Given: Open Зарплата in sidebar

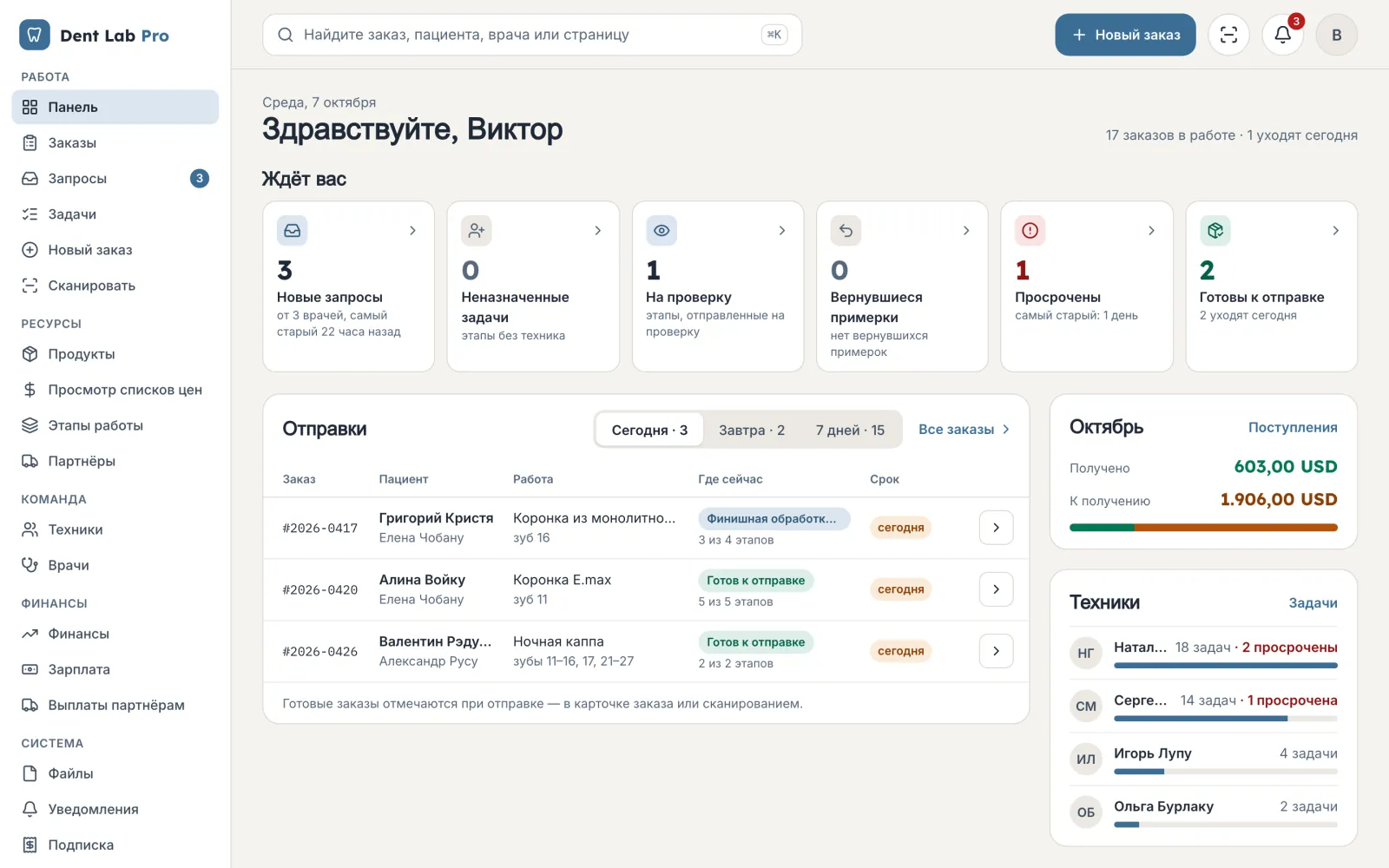Looking at the screenshot, I should 115,669.
